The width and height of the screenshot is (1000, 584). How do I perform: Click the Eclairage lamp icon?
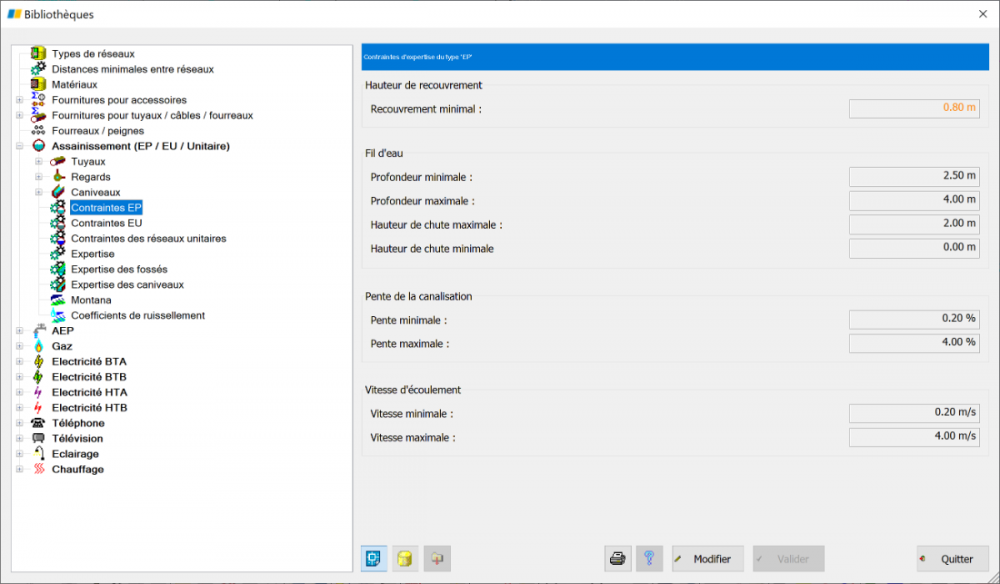coord(38,453)
